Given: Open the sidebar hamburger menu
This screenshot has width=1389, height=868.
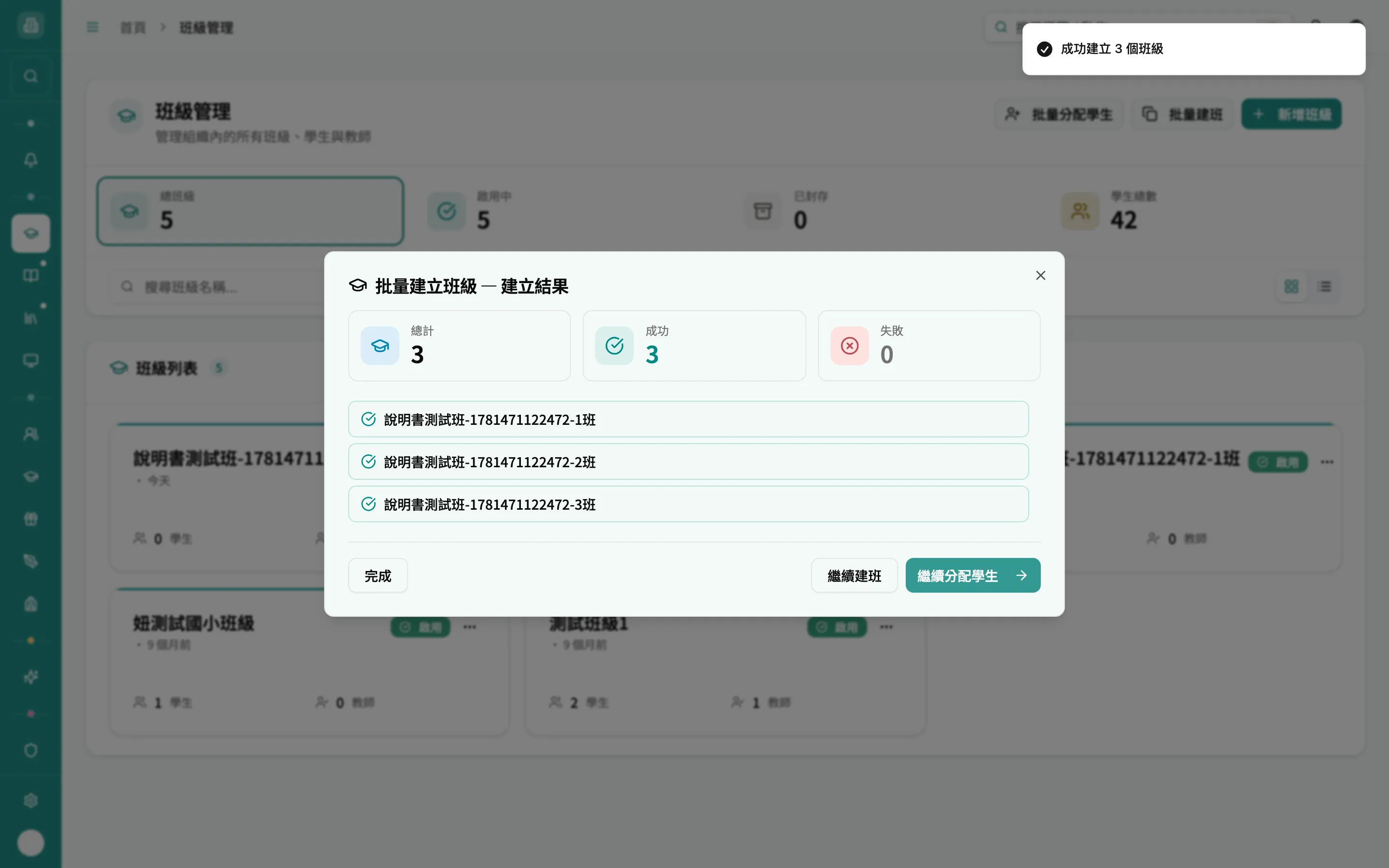Looking at the screenshot, I should [x=93, y=27].
